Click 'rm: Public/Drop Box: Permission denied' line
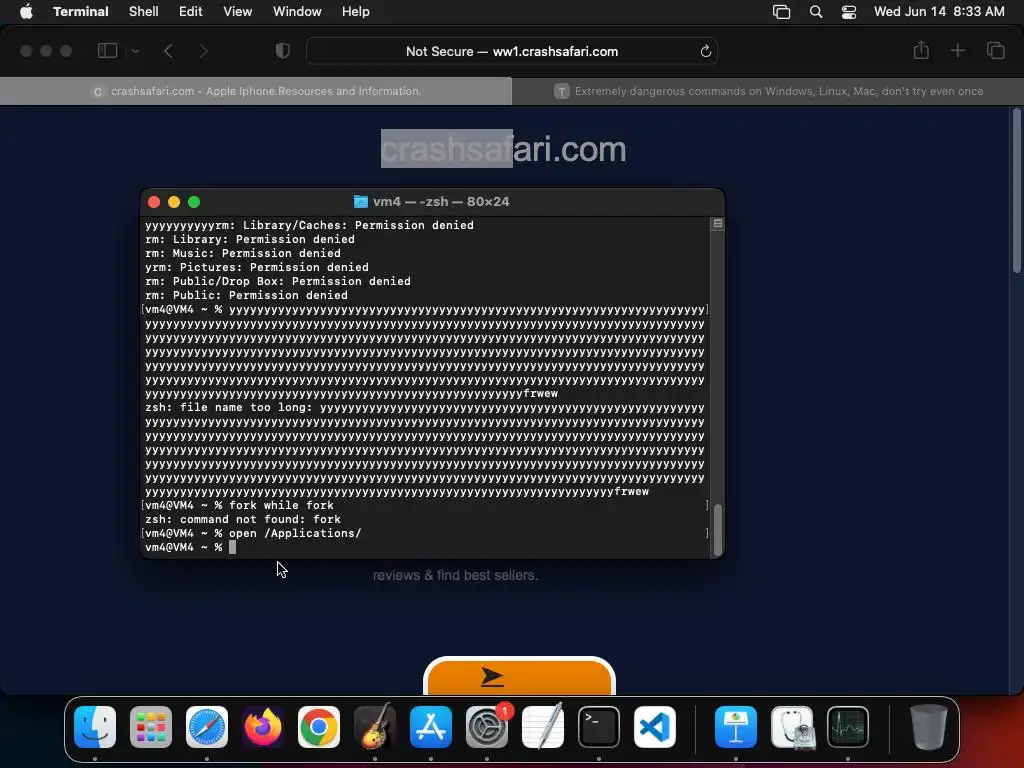1024x768 pixels. pyautogui.click(x=278, y=281)
